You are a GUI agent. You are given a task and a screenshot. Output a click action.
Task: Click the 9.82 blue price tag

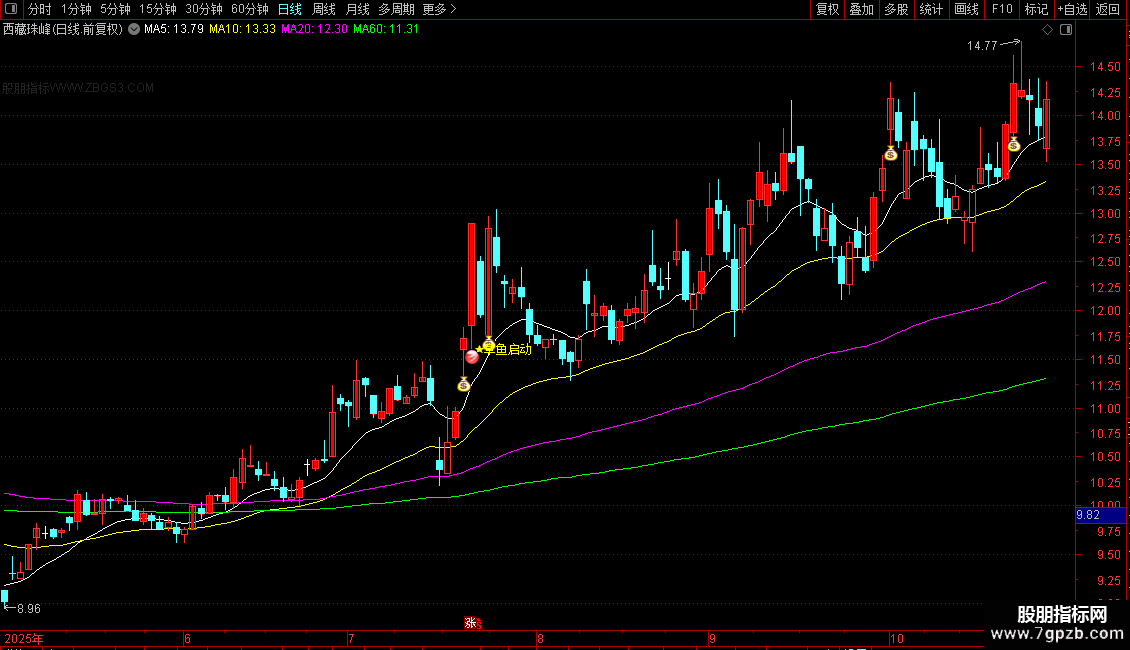(1100, 515)
